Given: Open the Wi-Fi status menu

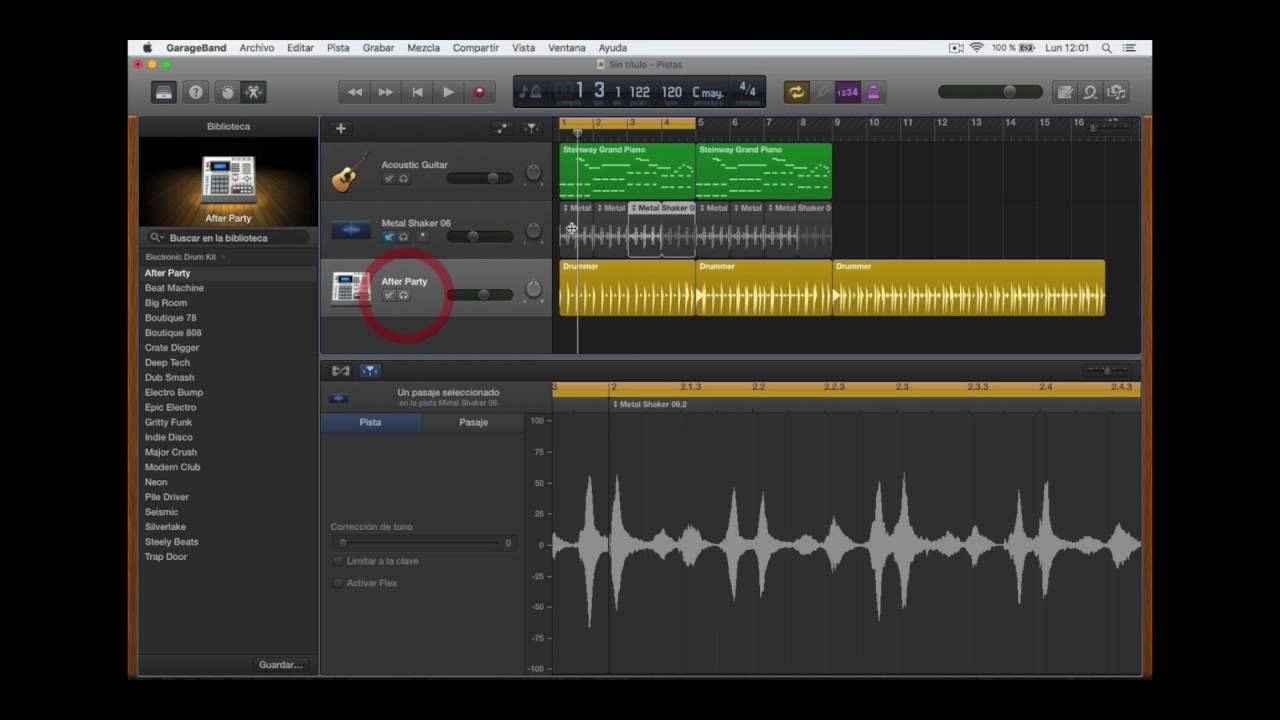Looking at the screenshot, I should coord(976,47).
